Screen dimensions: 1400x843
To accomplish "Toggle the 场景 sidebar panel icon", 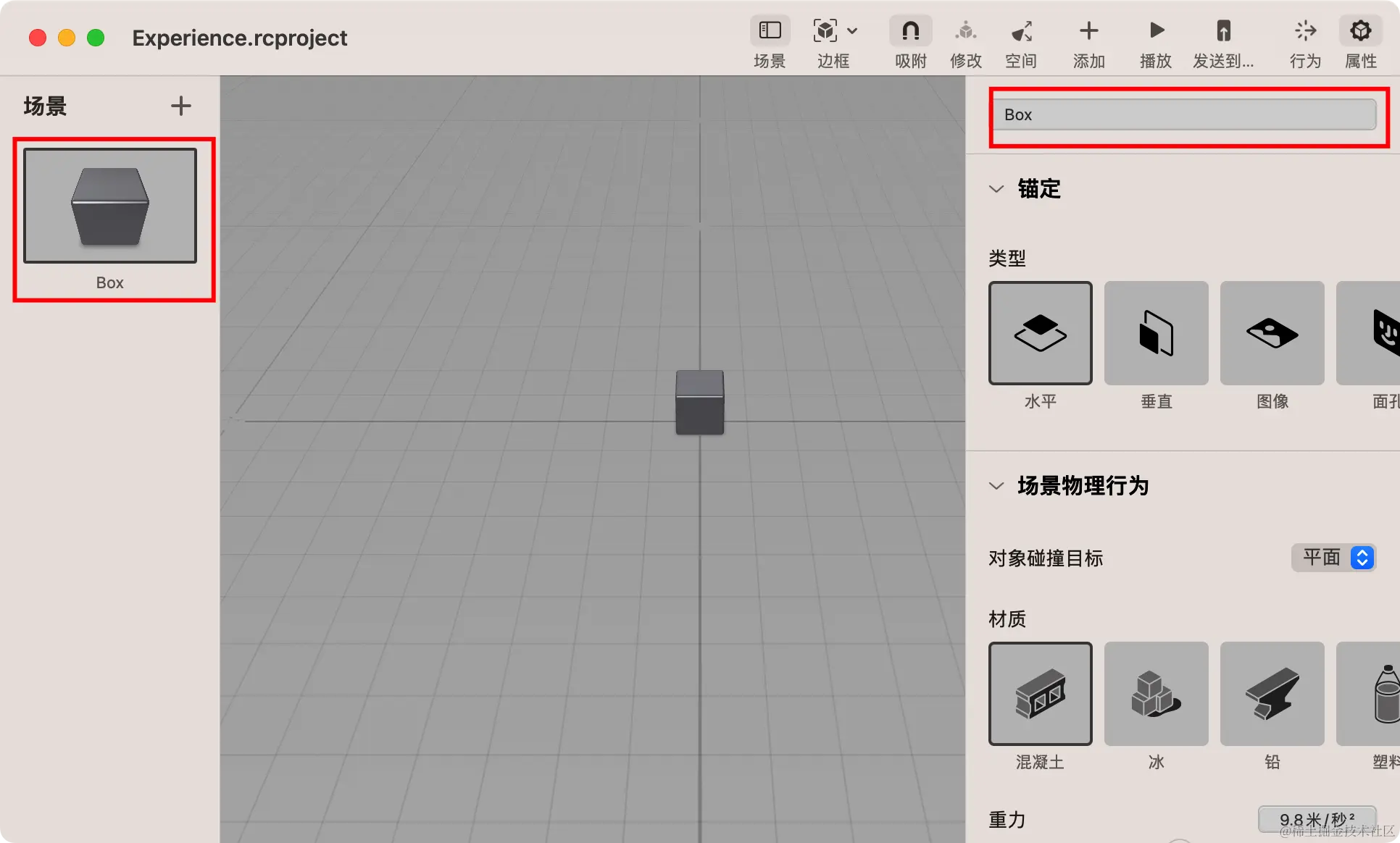I will (770, 31).
